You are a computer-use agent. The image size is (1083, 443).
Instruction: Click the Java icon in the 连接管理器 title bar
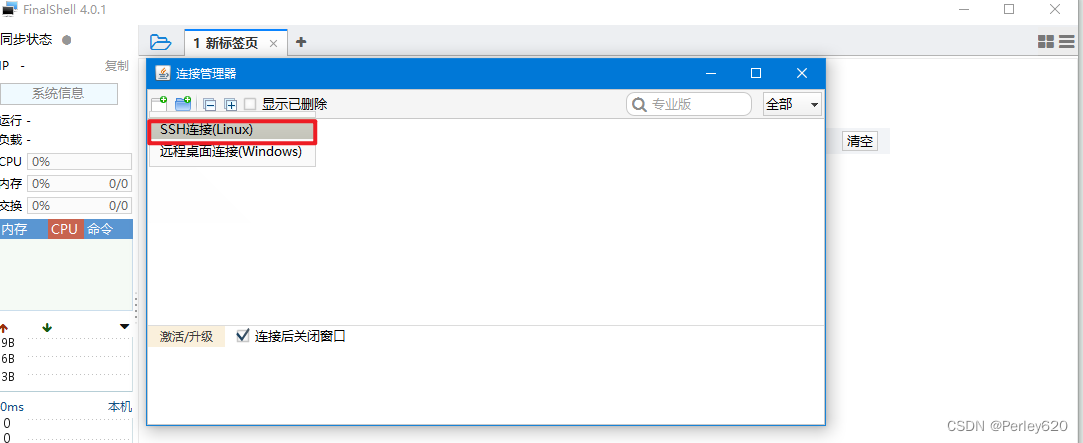tap(162, 73)
